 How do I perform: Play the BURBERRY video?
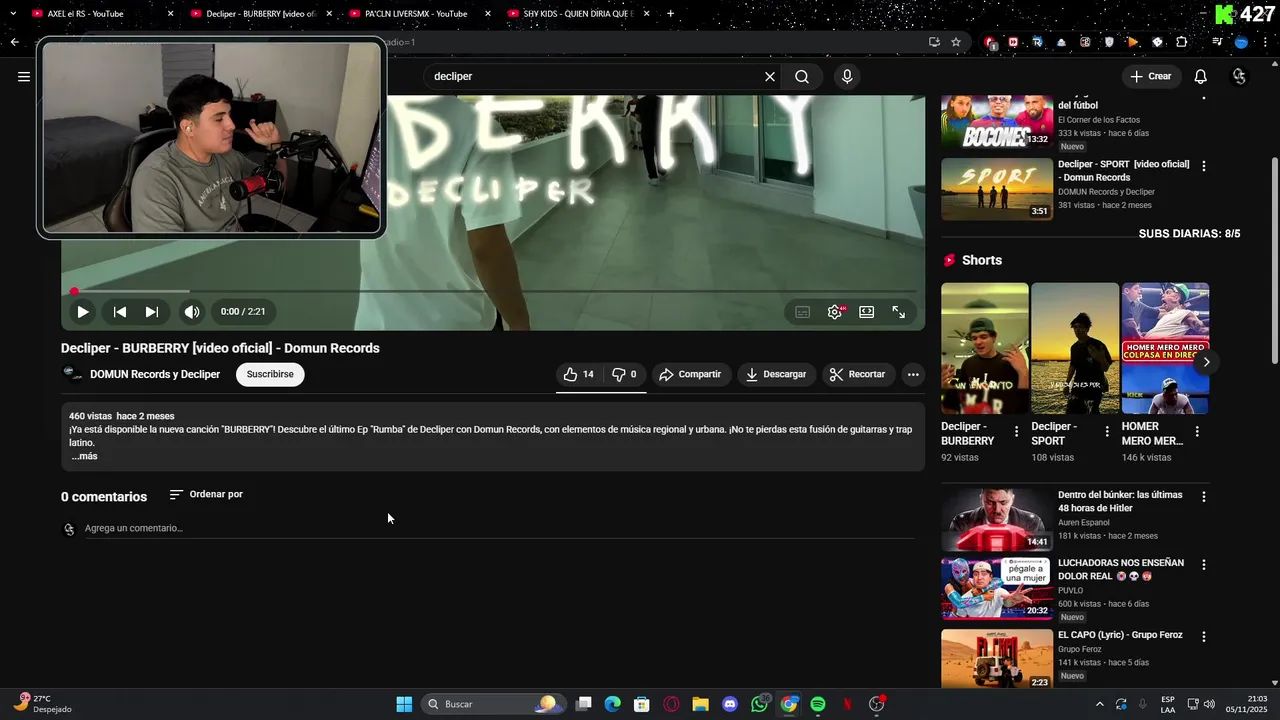(x=83, y=312)
